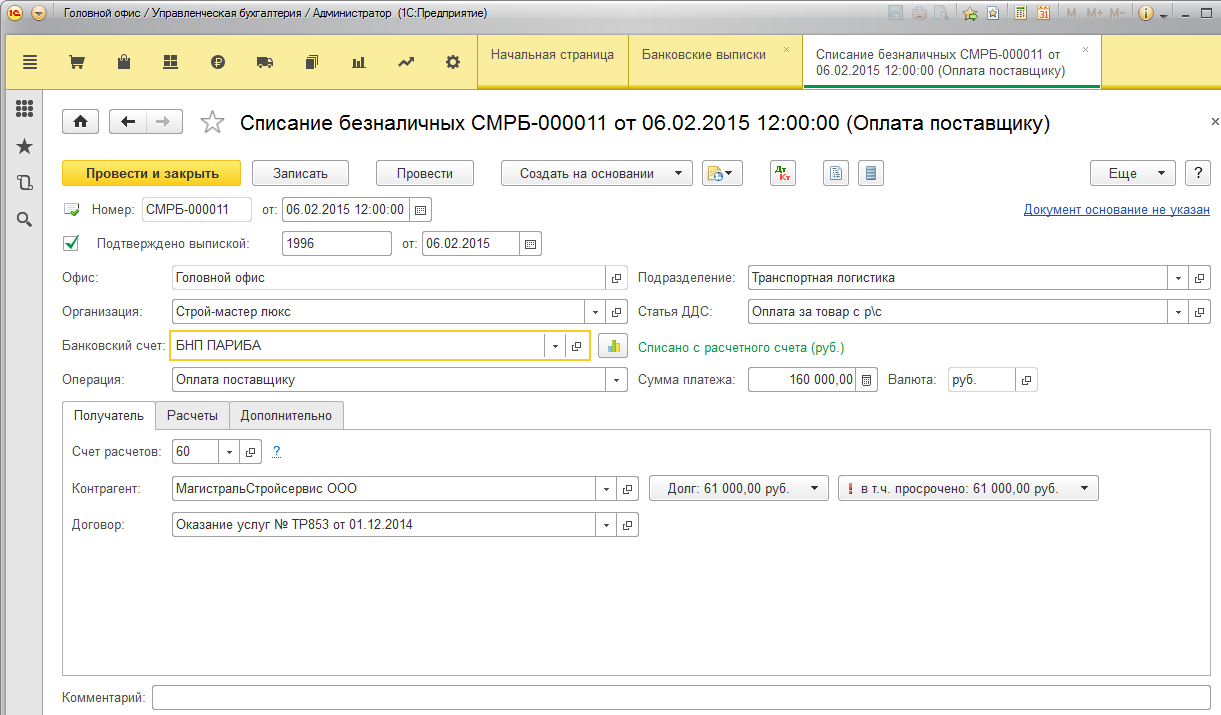Open the shopping bag (sales) section

pos(124,62)
